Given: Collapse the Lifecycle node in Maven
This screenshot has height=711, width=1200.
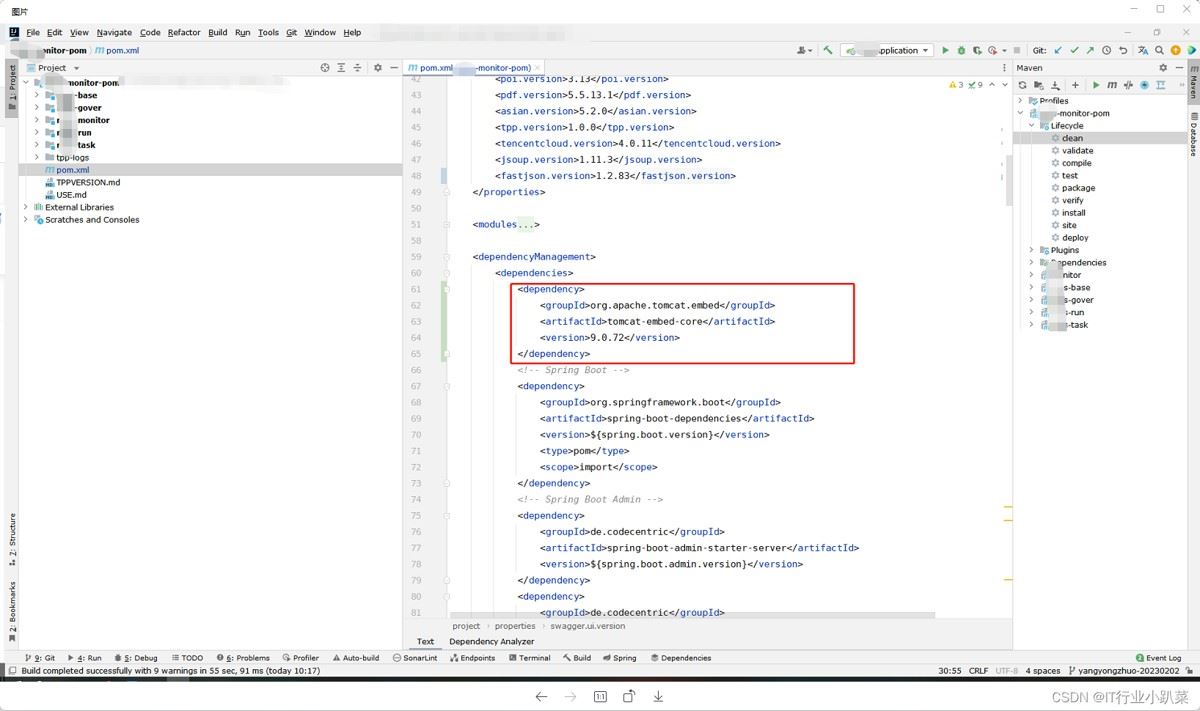Looking at the screenshot, I should (1032, 126).
